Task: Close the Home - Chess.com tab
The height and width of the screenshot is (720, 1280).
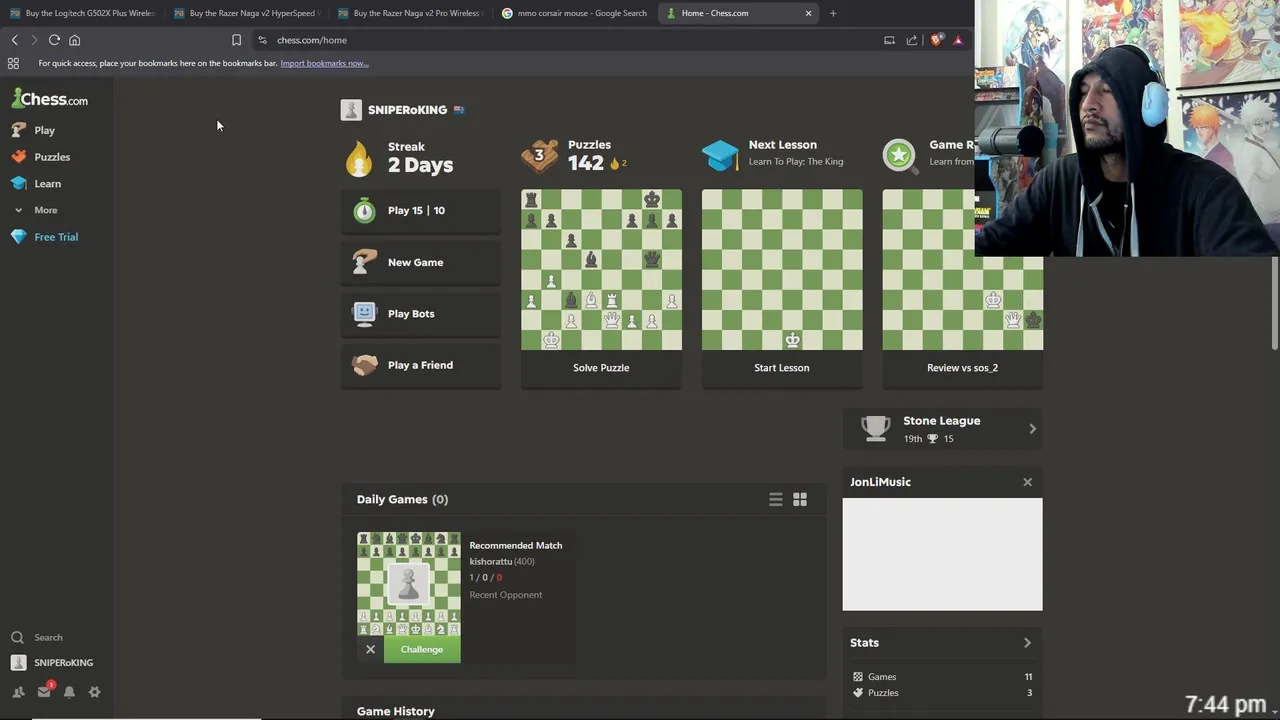Action: [808, 13]
